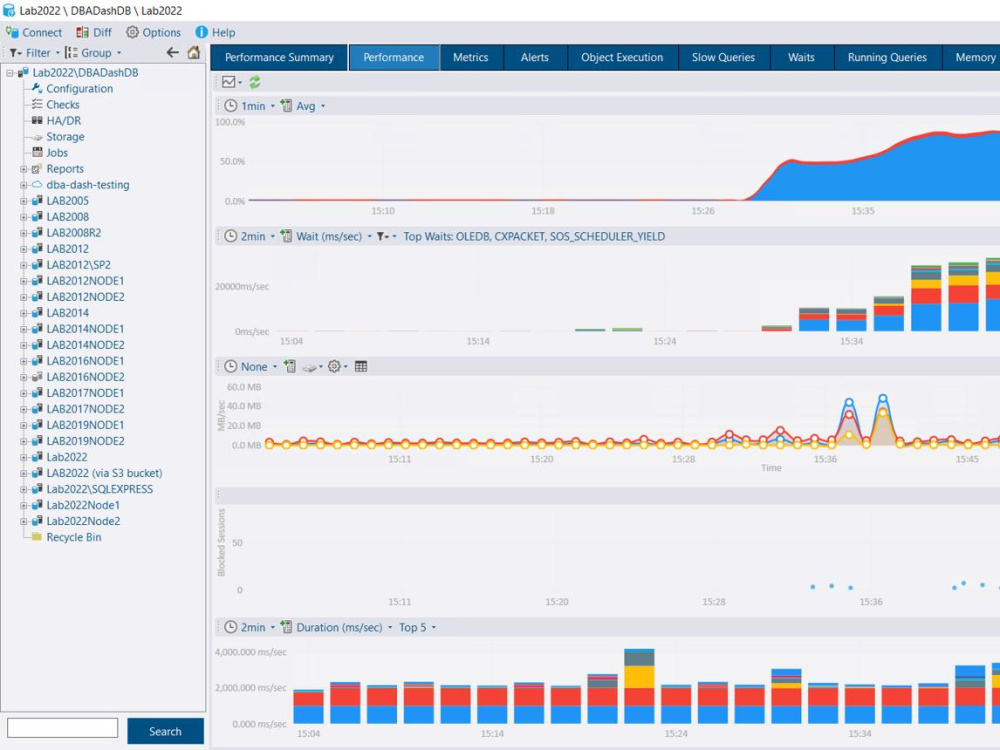Change the 2min duration chart grouping
Viewport: 1000px width, 750px height.
click(x=249, y=628)
